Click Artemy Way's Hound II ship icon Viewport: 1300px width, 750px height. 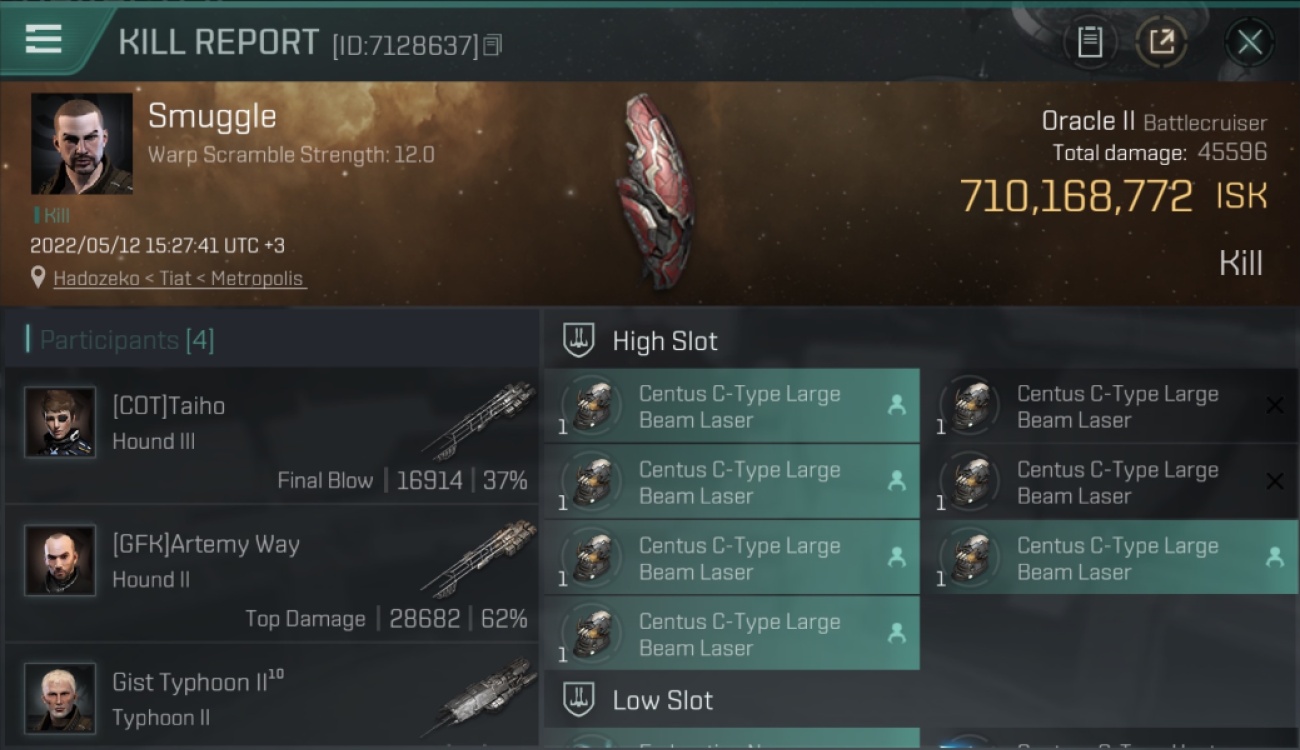[480, 557]
